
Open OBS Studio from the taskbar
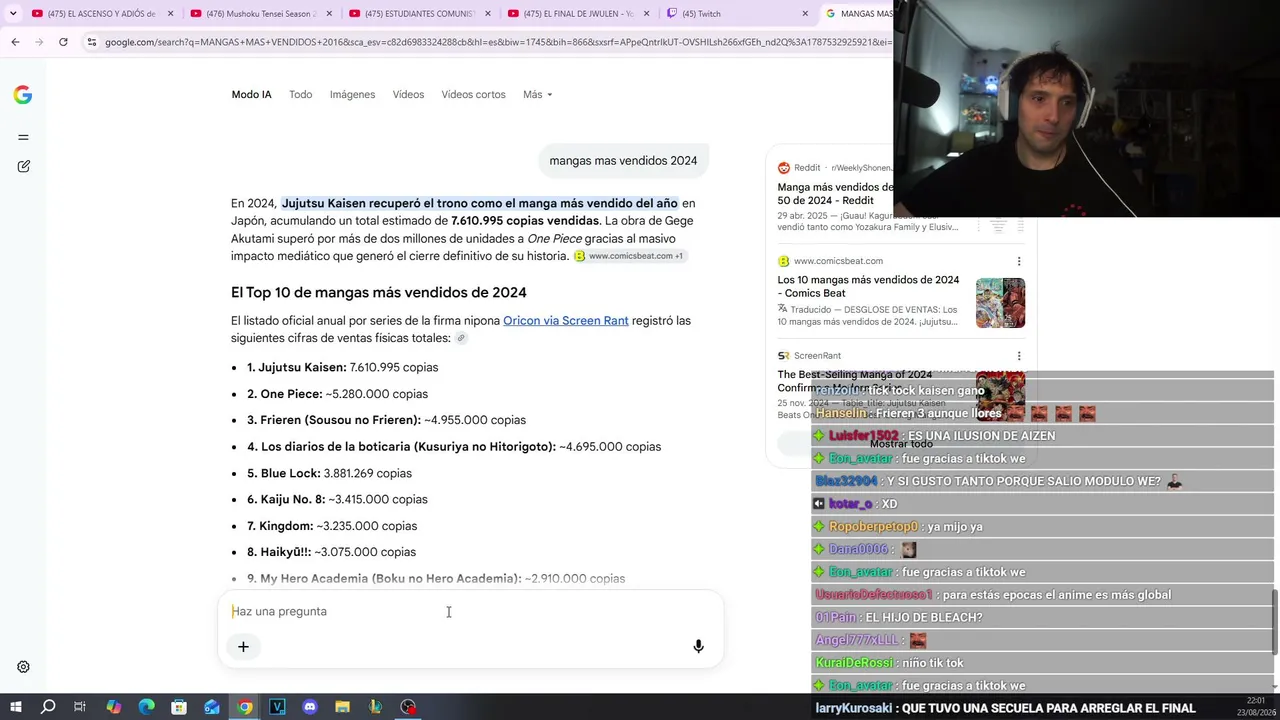coord(408,707)
